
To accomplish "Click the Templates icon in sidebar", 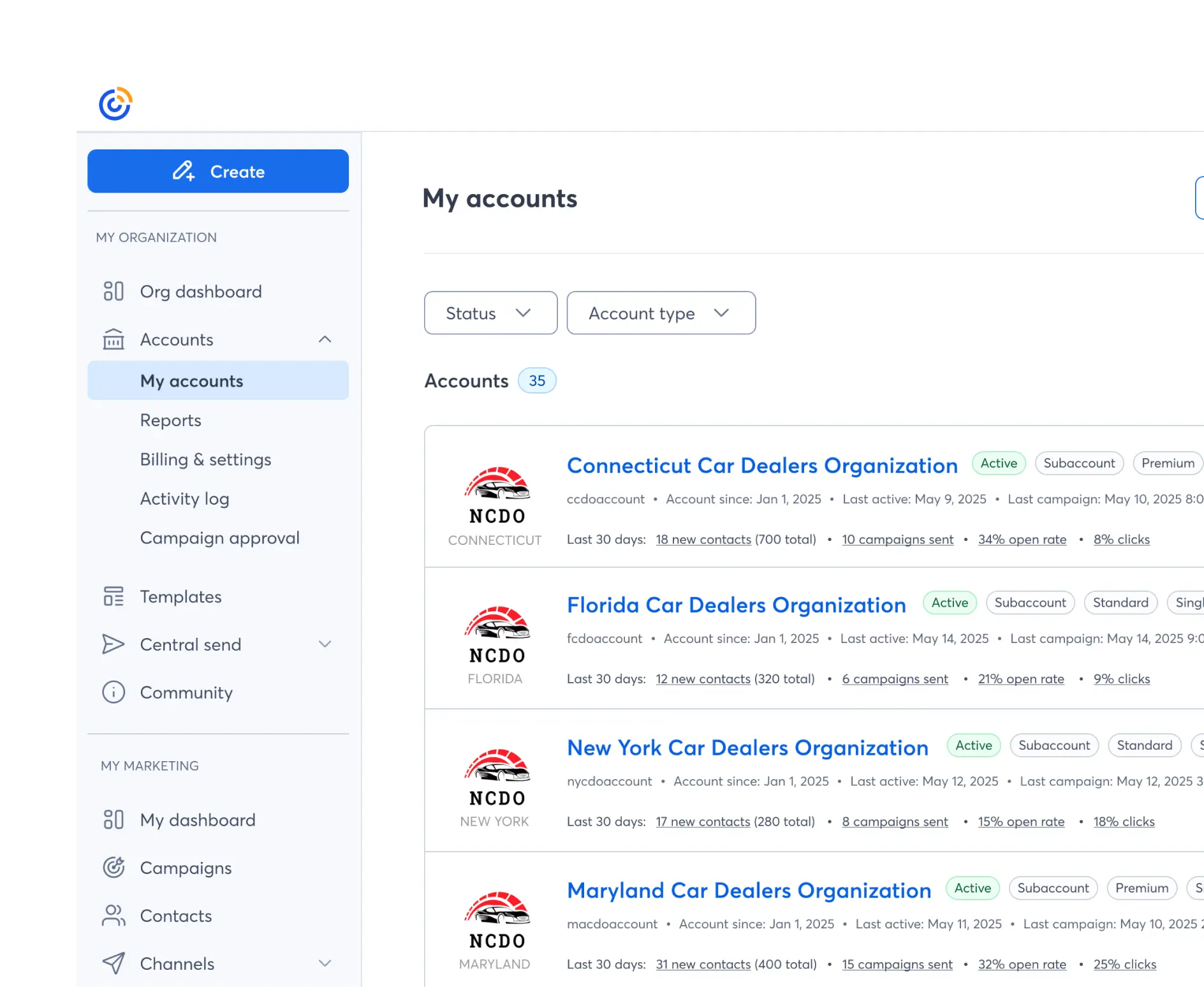I will point(114,597).
